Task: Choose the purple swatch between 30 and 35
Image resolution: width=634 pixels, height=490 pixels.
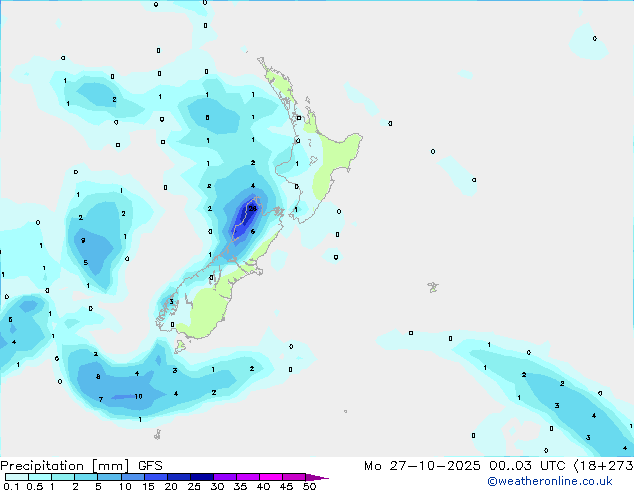Action: pos(224,477)
